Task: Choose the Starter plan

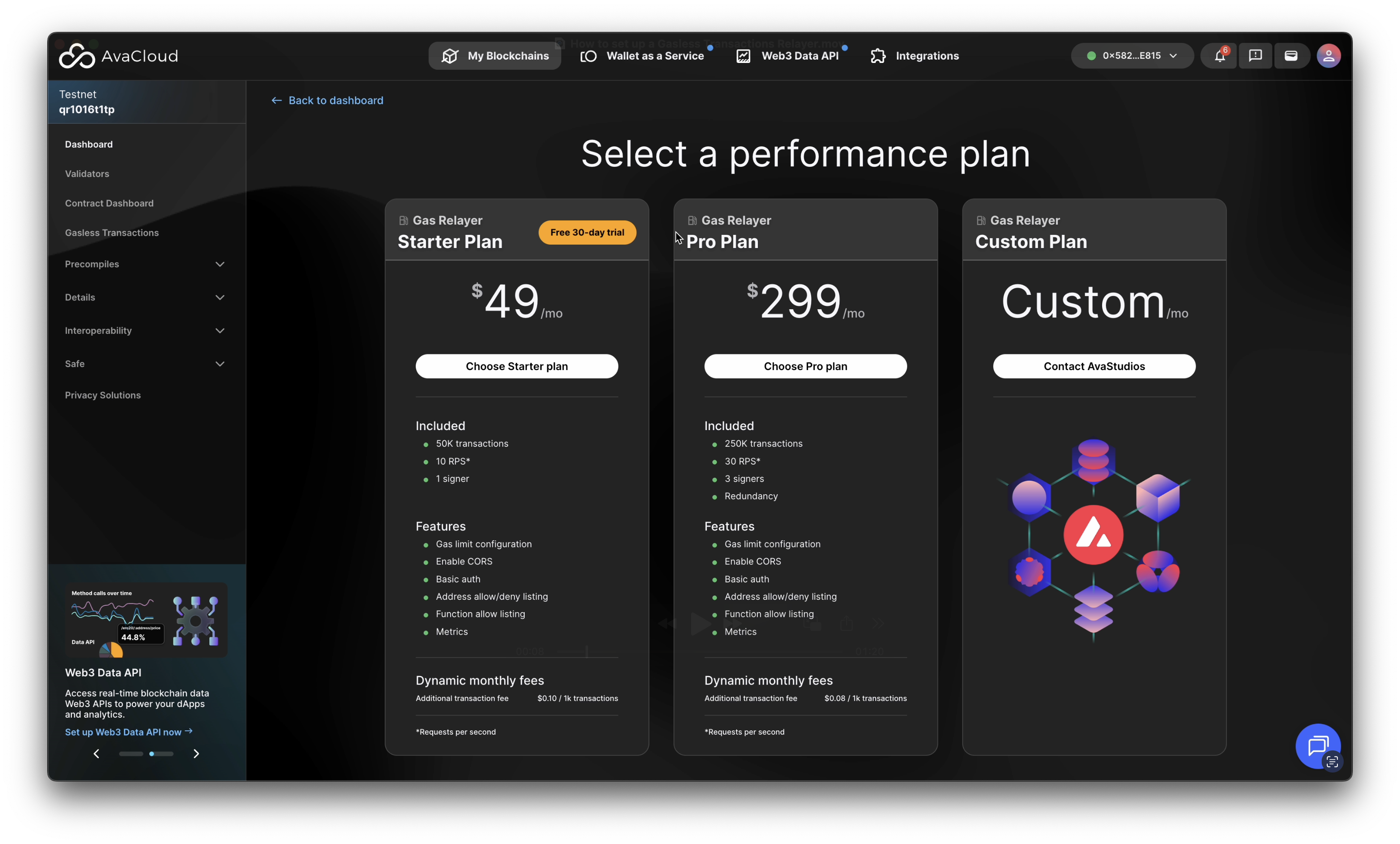Action: click(517, 366)
